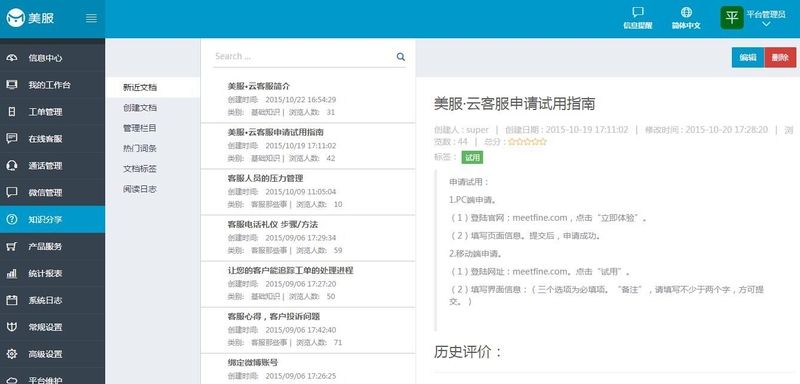Image resolution: width=800 pixels, height=384 pixels.
Task: Open document 美服·云客服简介
Action: (259, 86)
